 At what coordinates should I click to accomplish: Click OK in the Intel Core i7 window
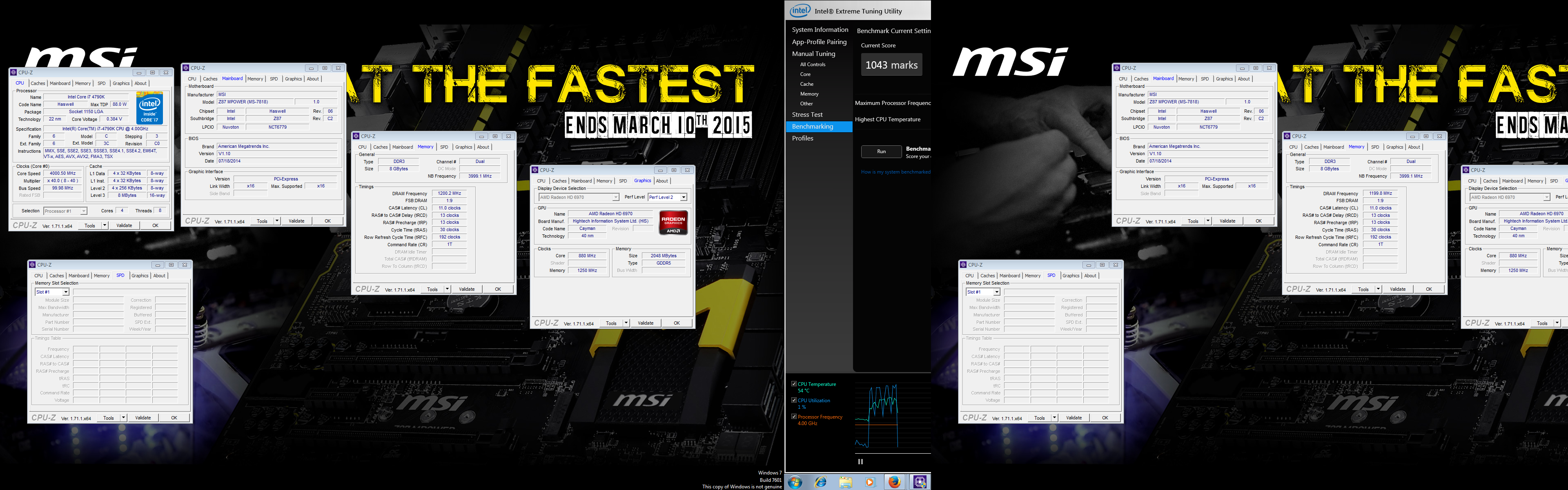[x=155, y=225]
